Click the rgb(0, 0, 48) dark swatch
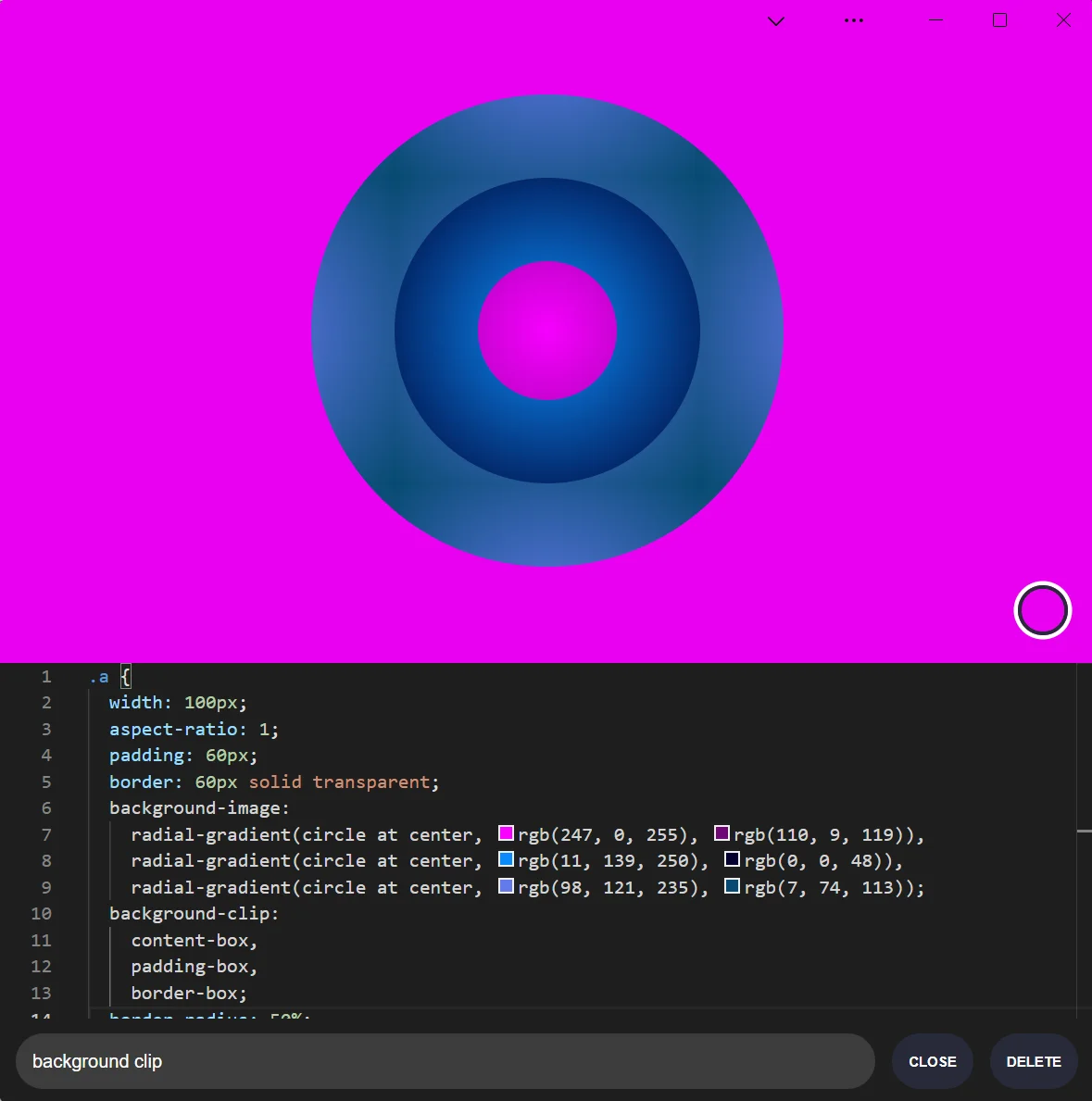The width and height of the screenshot is (1092, 1101). pyautogui.click(x=733, y=859)
